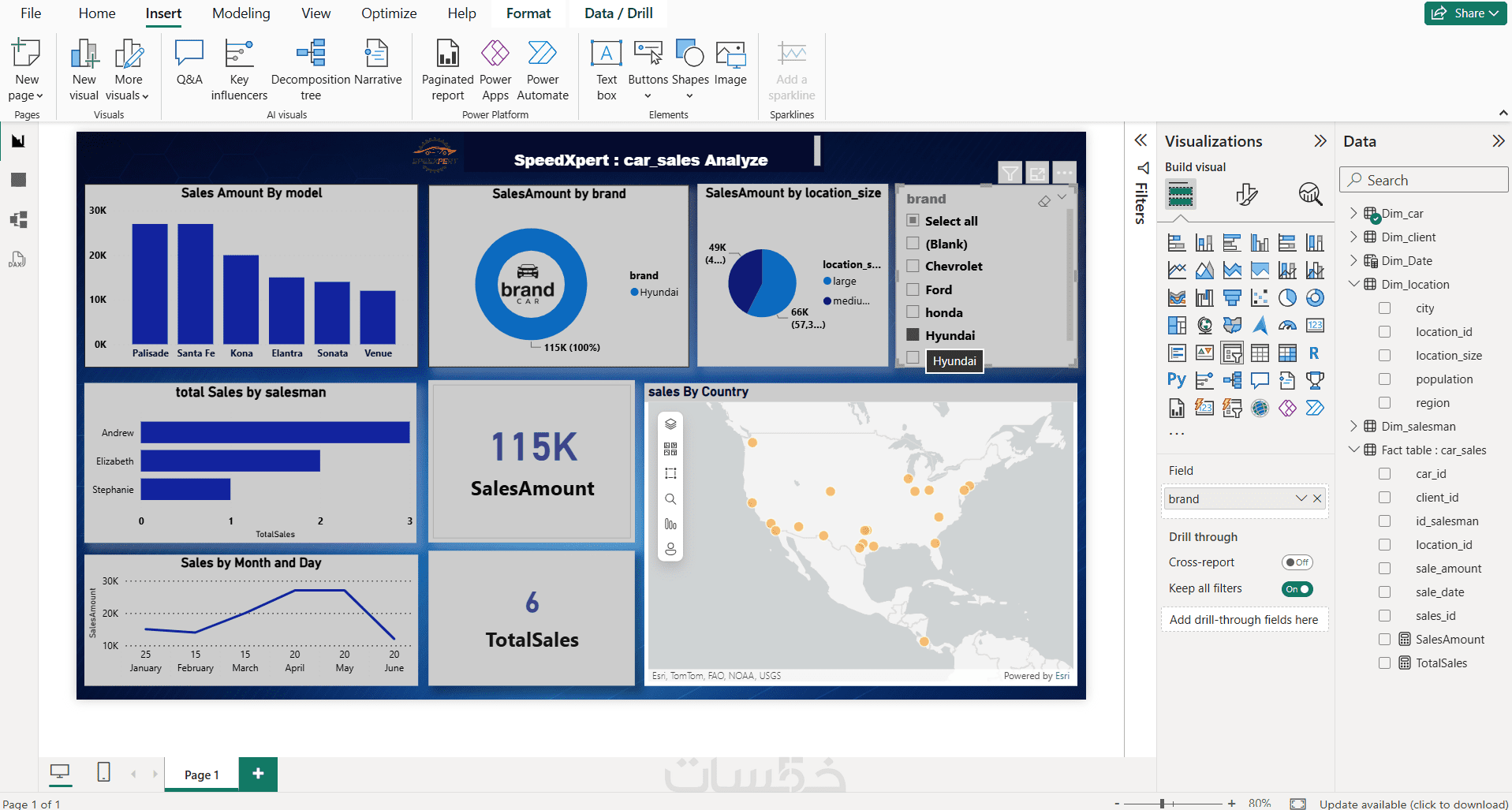Open slicer More options ellipsis

click(1064, 173)
